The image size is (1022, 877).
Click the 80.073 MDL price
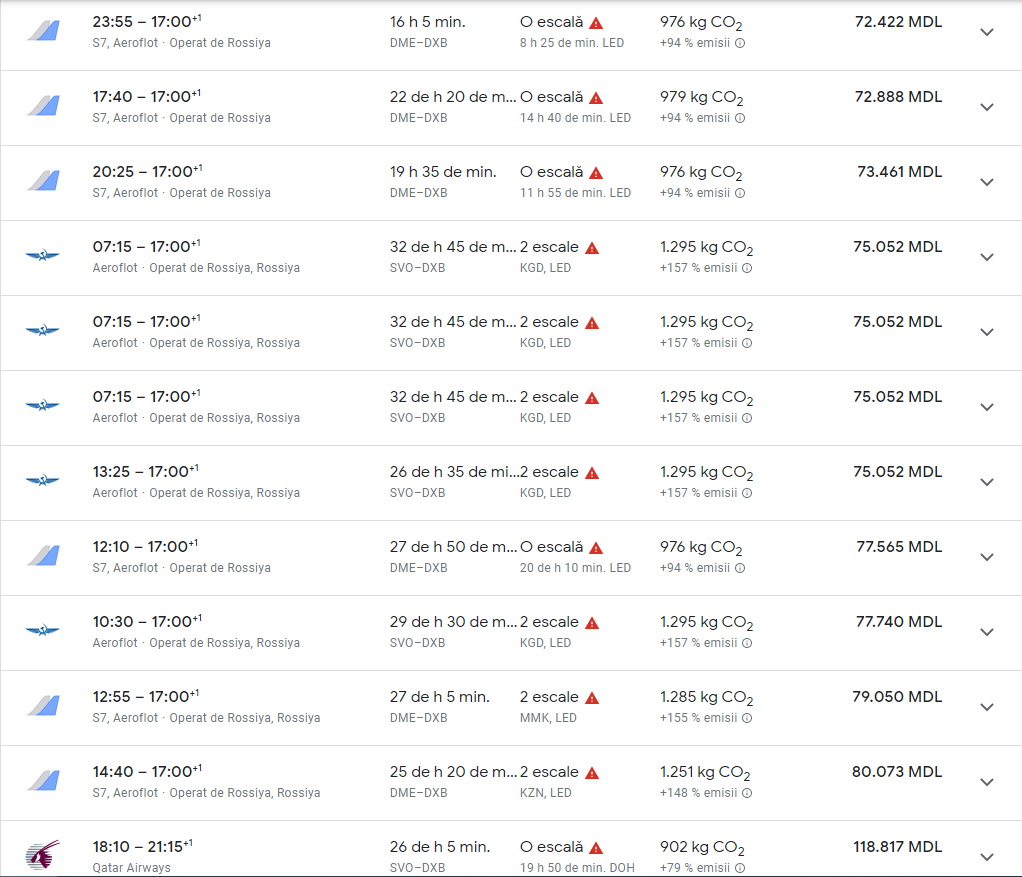897,772
